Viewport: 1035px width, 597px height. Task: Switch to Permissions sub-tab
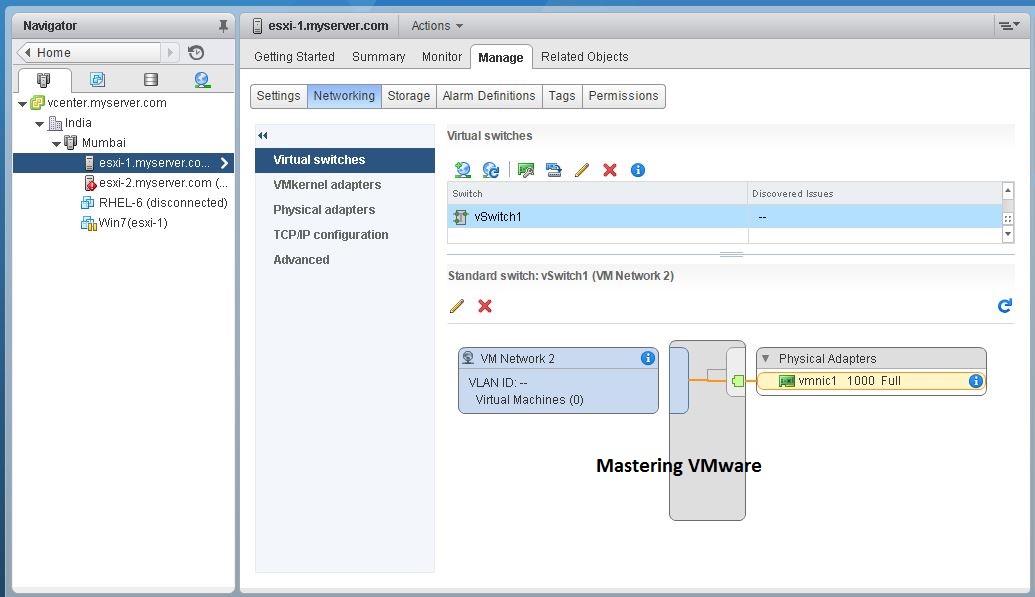[x=623, y=96]
